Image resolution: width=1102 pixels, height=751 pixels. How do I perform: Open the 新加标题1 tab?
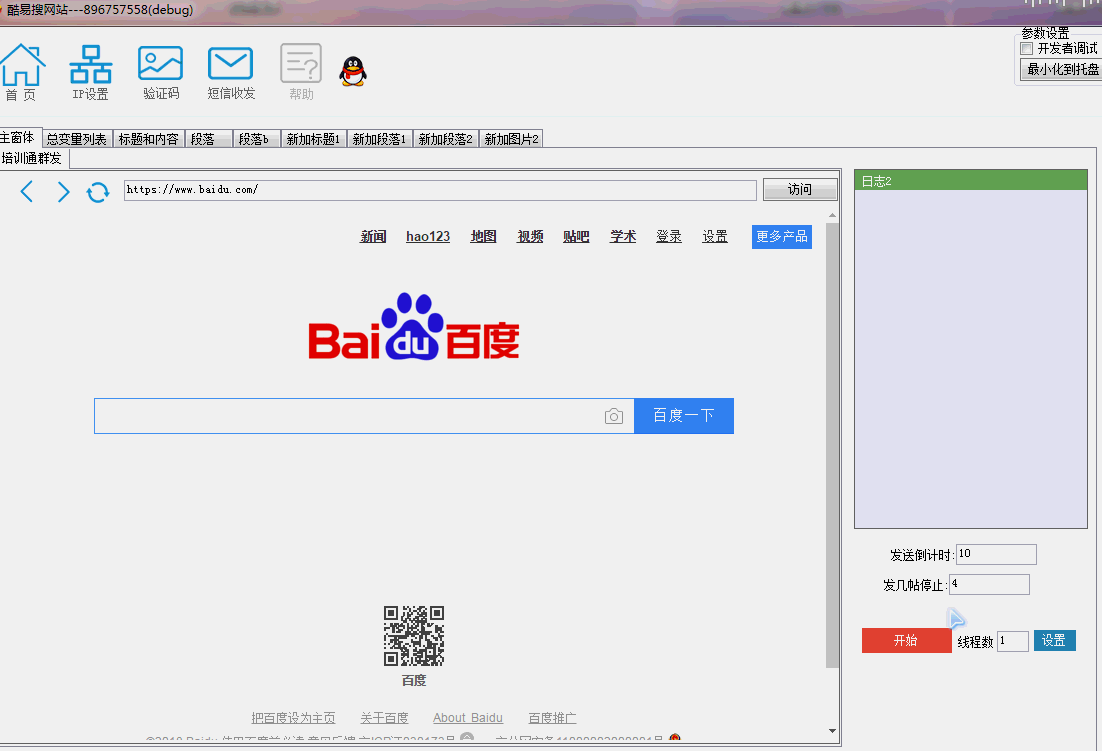coord(313,139)
